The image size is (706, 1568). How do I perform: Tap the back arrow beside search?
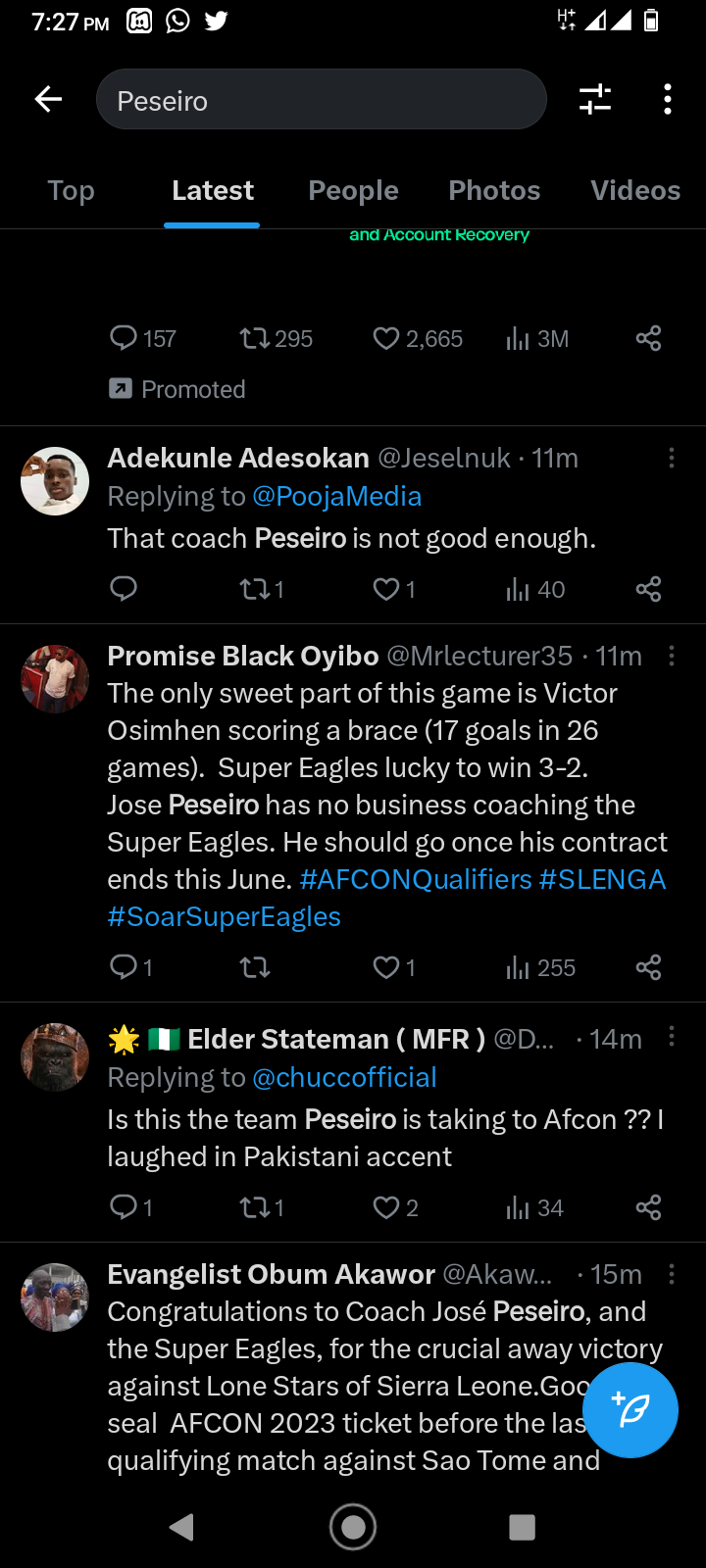tap(48, 99)
